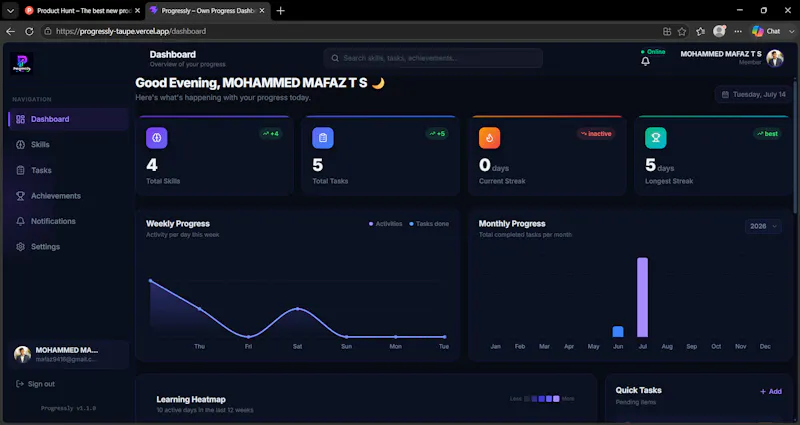
Task: Click the Sat data point in Weekly Progress
Action: (297, 309)
